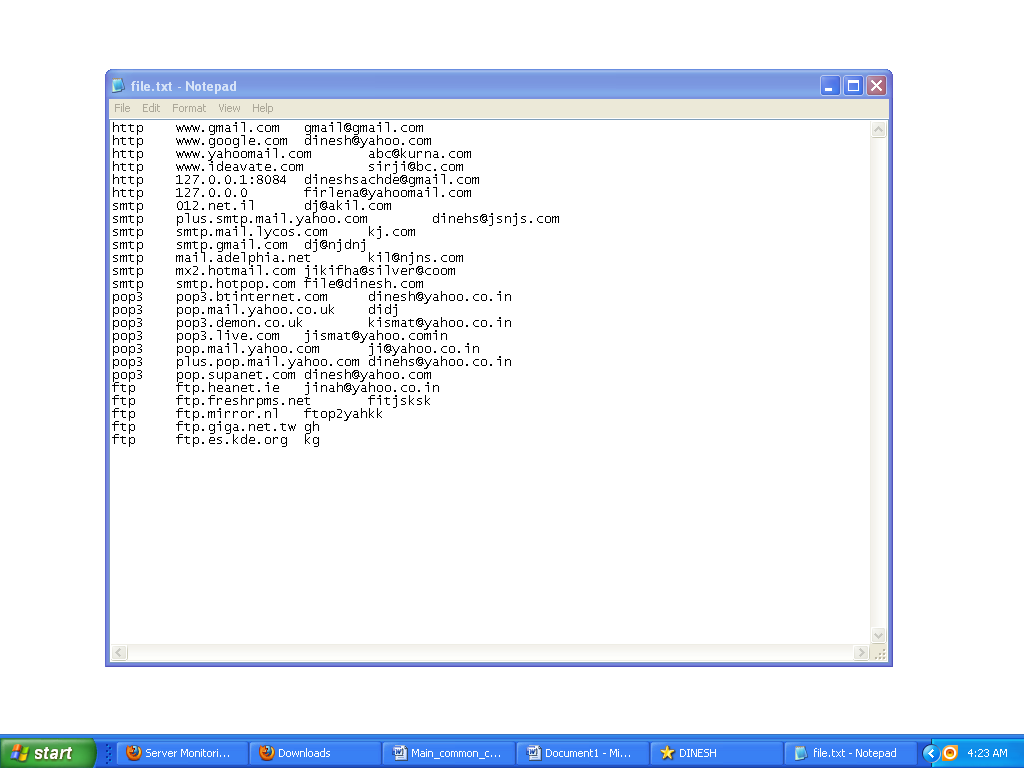Open the Format menu

tap(189, 108)
